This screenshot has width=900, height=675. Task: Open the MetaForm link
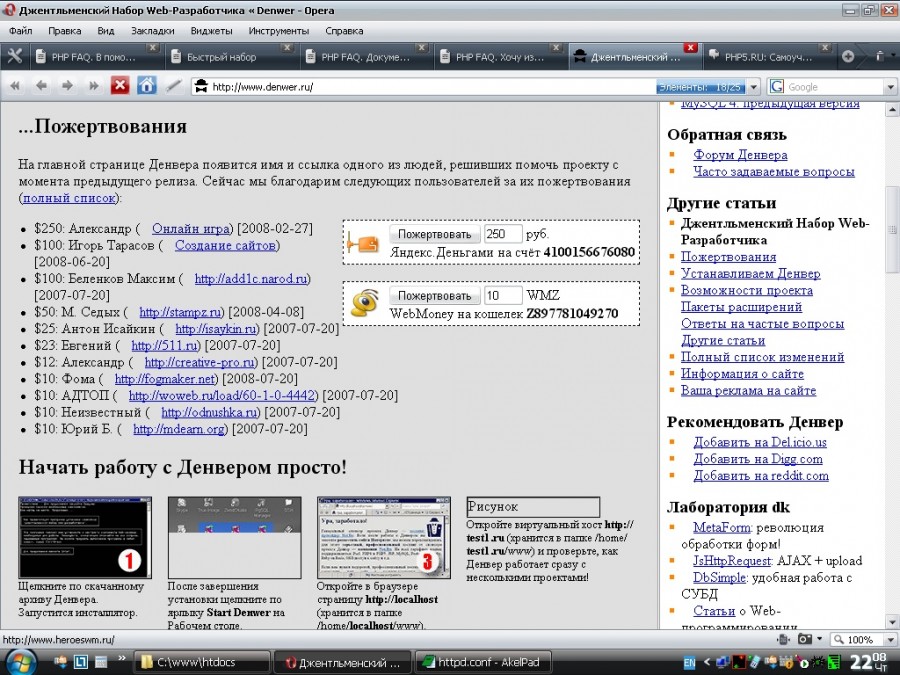coord(722,527)
